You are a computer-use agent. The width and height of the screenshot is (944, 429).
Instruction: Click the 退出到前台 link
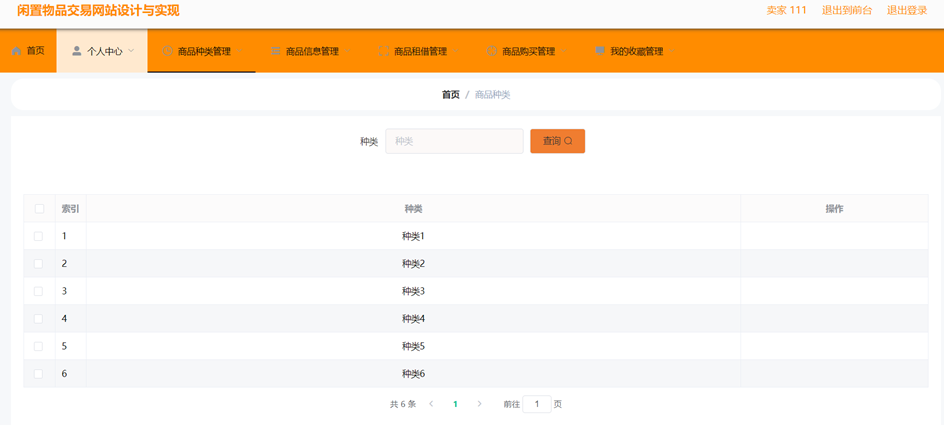pos(846,10)
